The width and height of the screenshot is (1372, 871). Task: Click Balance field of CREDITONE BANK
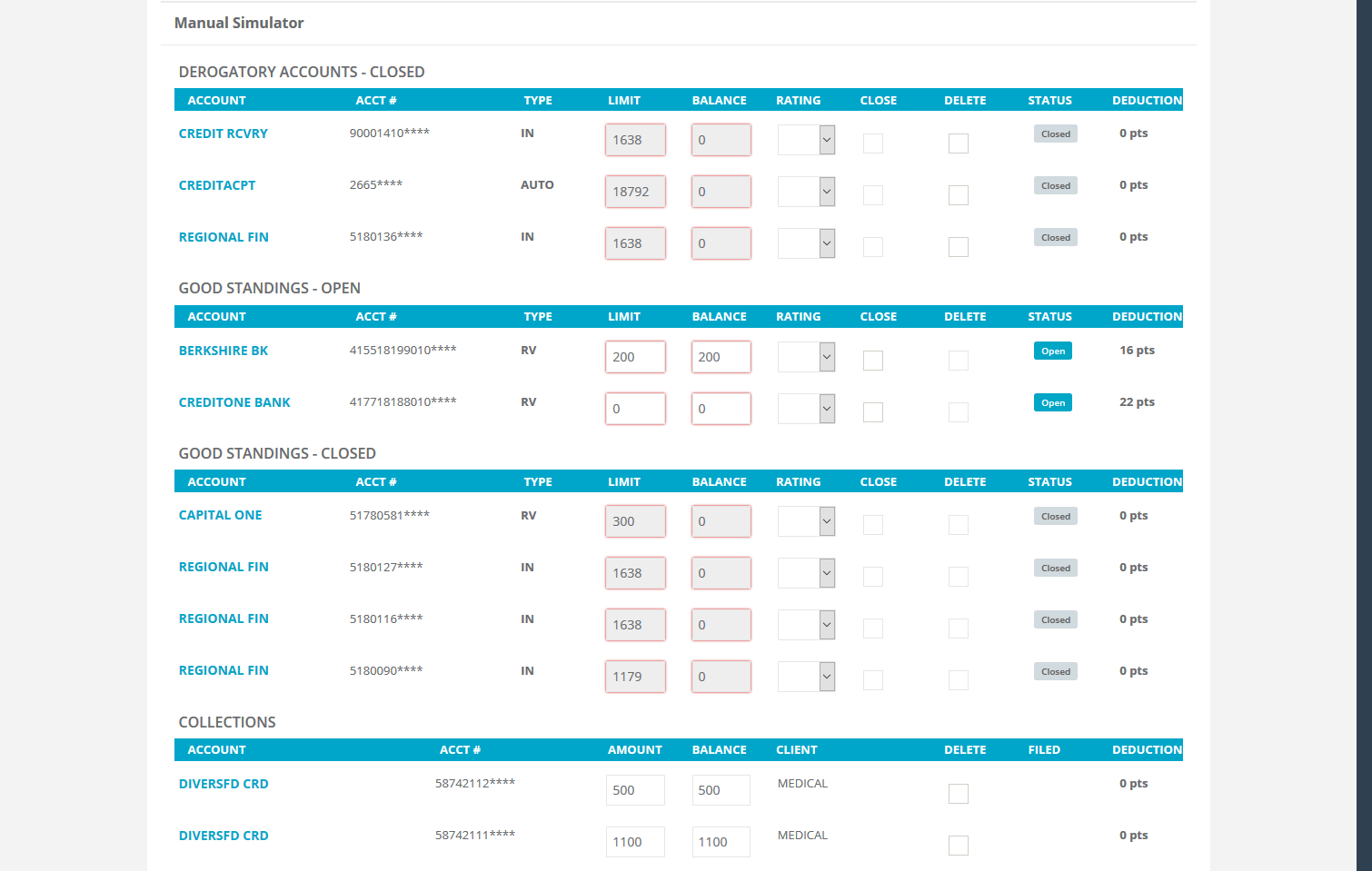[721, 409]
